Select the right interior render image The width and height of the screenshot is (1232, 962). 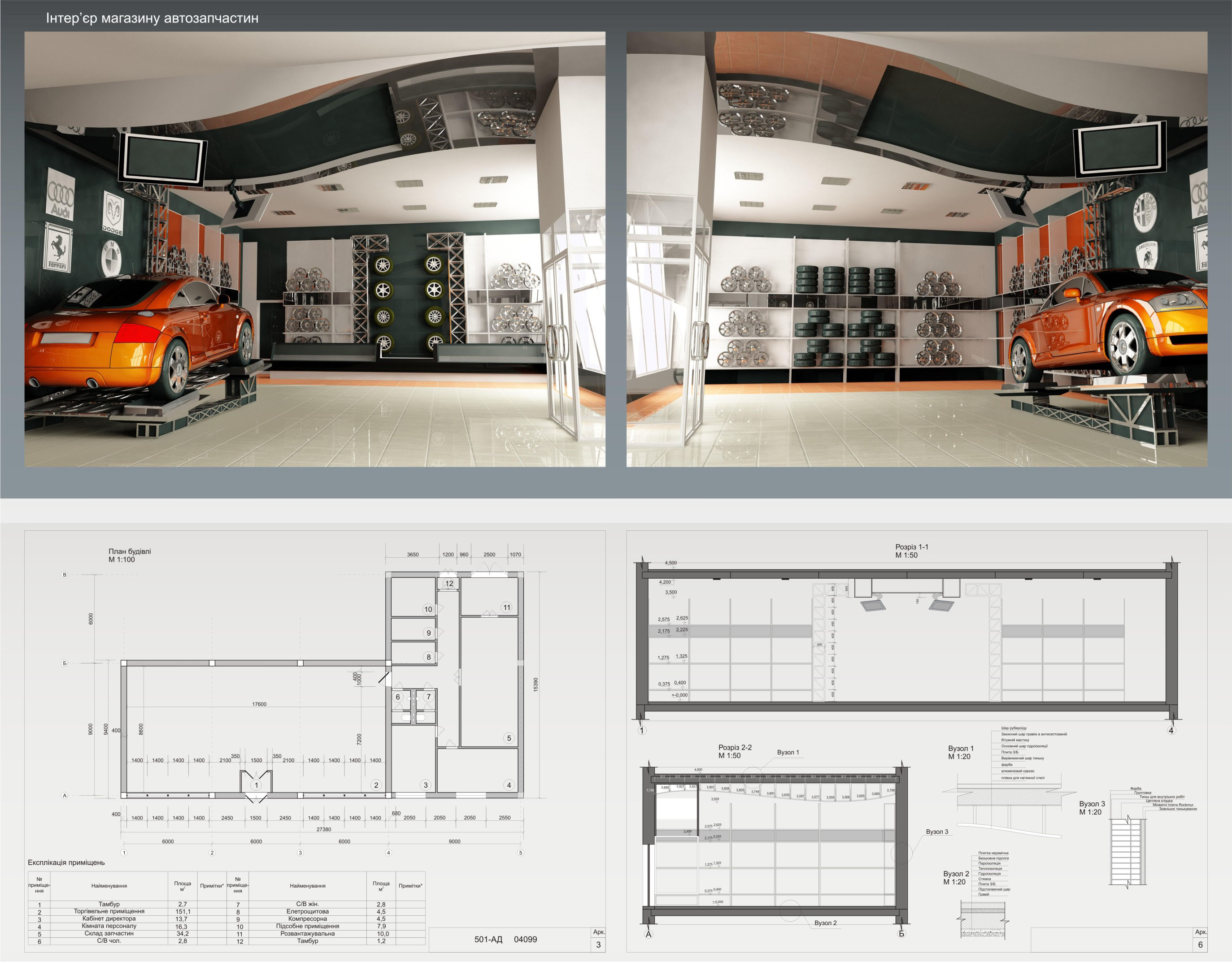pyautogui.click(x=917, y=249)
